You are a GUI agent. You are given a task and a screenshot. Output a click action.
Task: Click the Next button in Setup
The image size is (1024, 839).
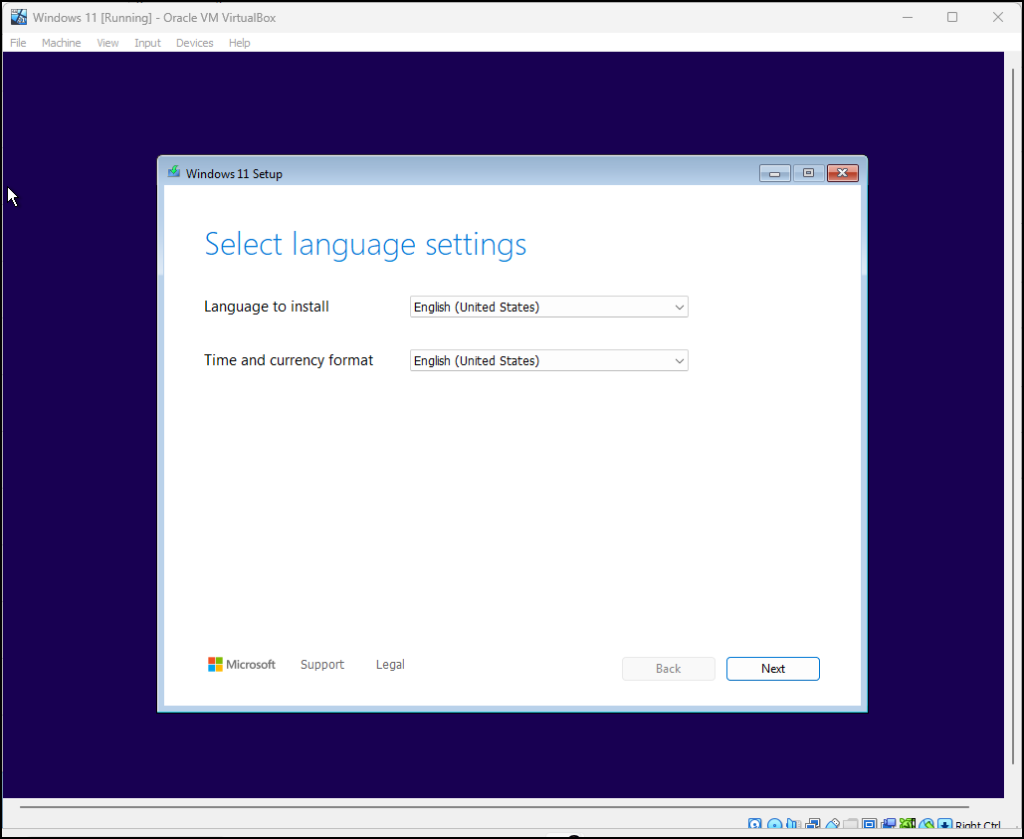[773, 669]
